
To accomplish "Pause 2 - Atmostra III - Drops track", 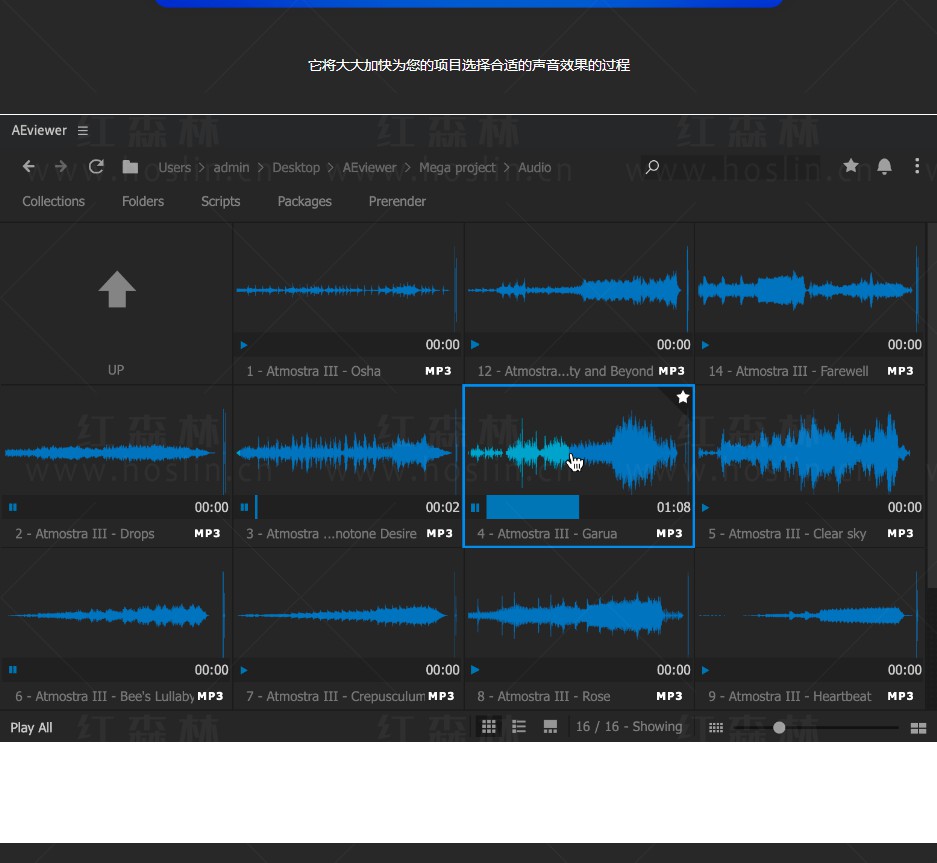I will click(x=13, y=507).
